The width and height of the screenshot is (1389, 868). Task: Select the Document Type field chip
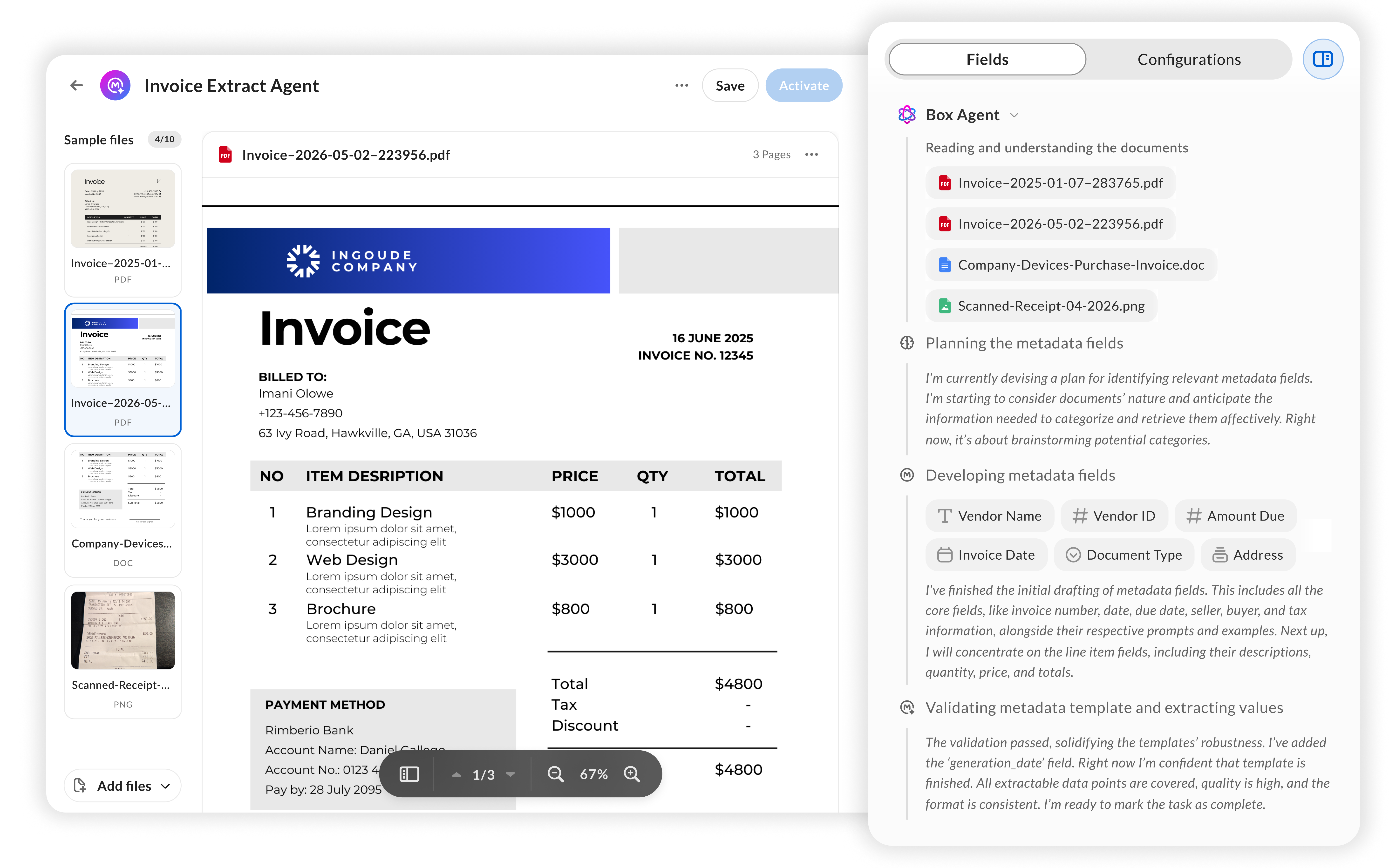tap(1124, 555)
